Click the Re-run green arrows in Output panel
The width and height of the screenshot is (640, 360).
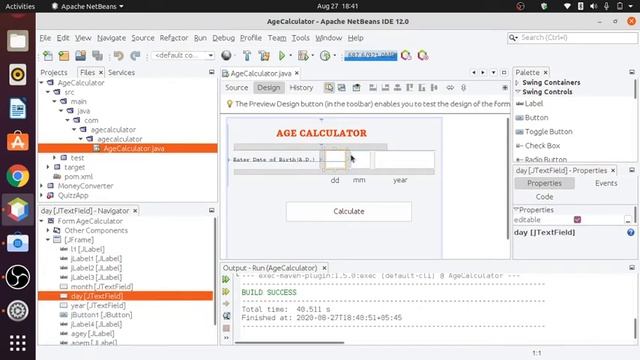click(226, 280)
